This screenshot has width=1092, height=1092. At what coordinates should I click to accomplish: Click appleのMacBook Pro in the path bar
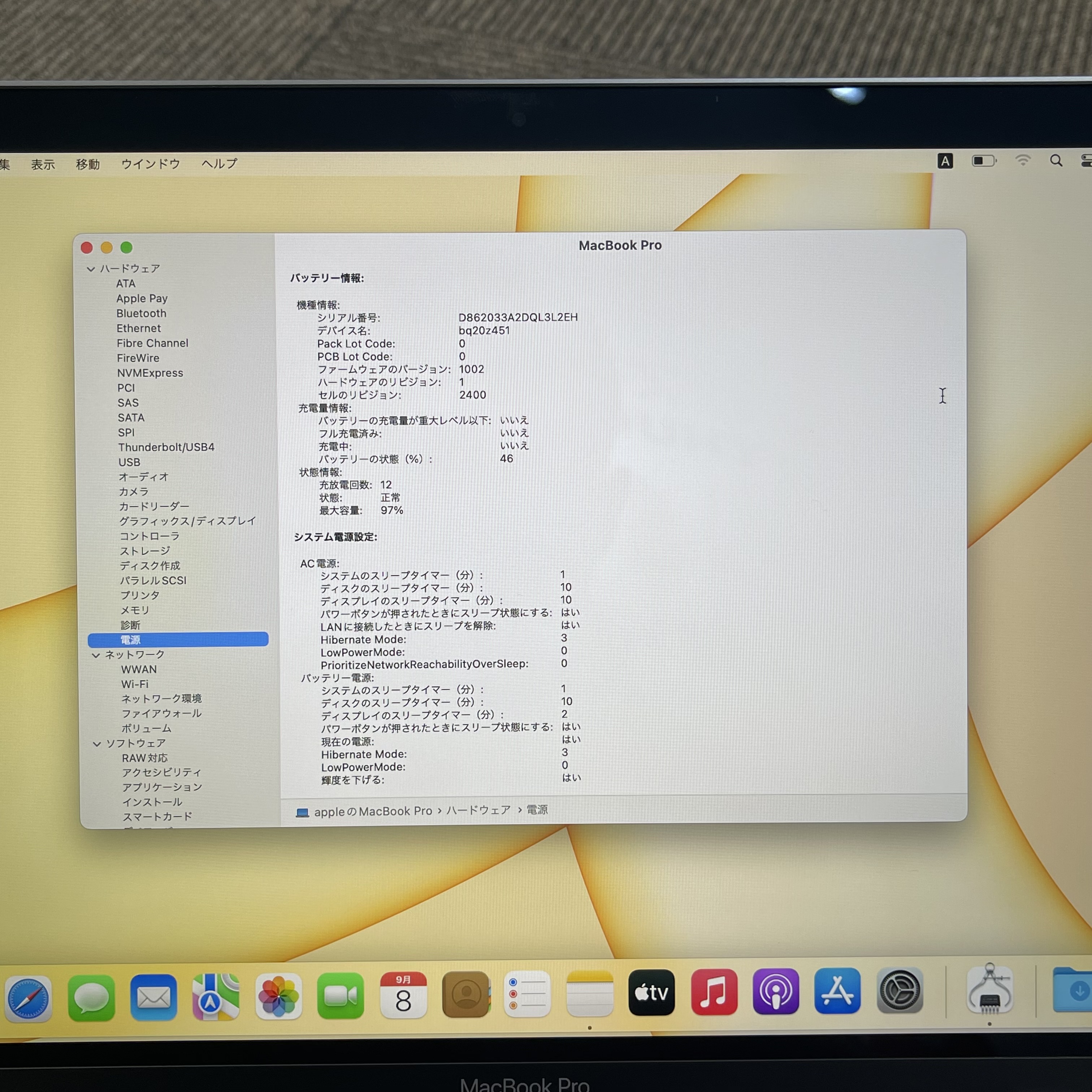pos(372,811)
